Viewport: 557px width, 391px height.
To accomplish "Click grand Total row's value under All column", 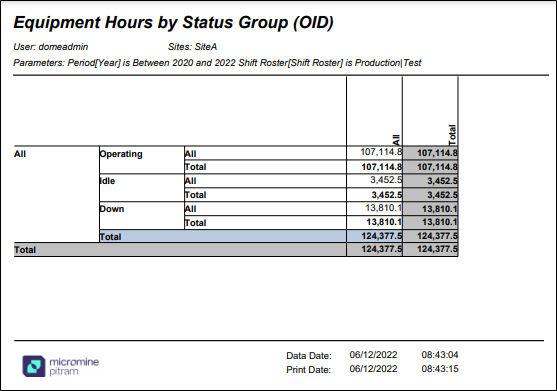I will click(x=382, y=249).
